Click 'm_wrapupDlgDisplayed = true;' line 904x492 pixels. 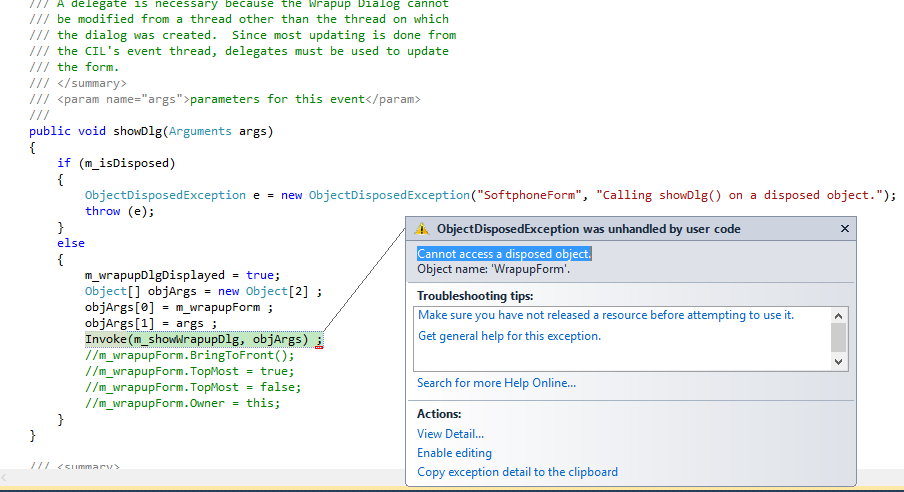(x=182, y=275)
